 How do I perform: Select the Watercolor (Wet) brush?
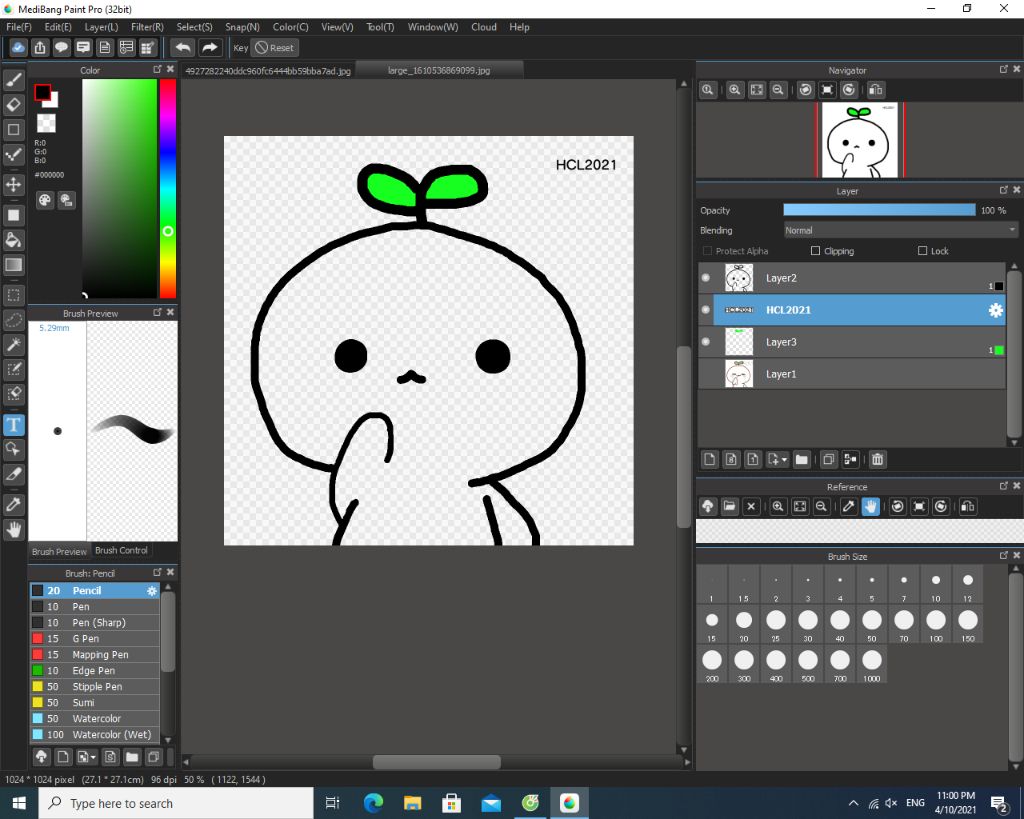tap(95, 735)
